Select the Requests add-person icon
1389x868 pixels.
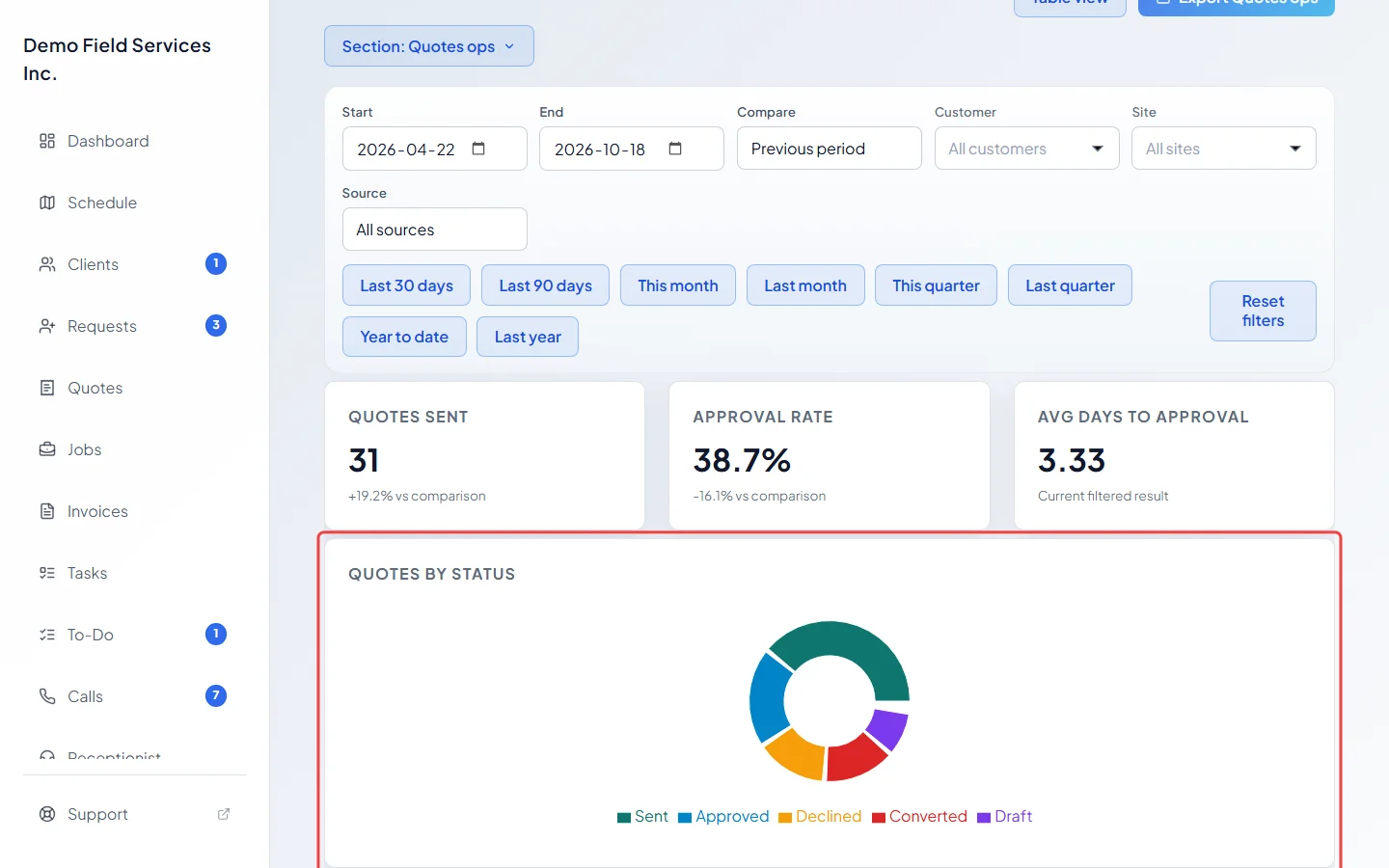pyautogui.click(x=47, y=326)
